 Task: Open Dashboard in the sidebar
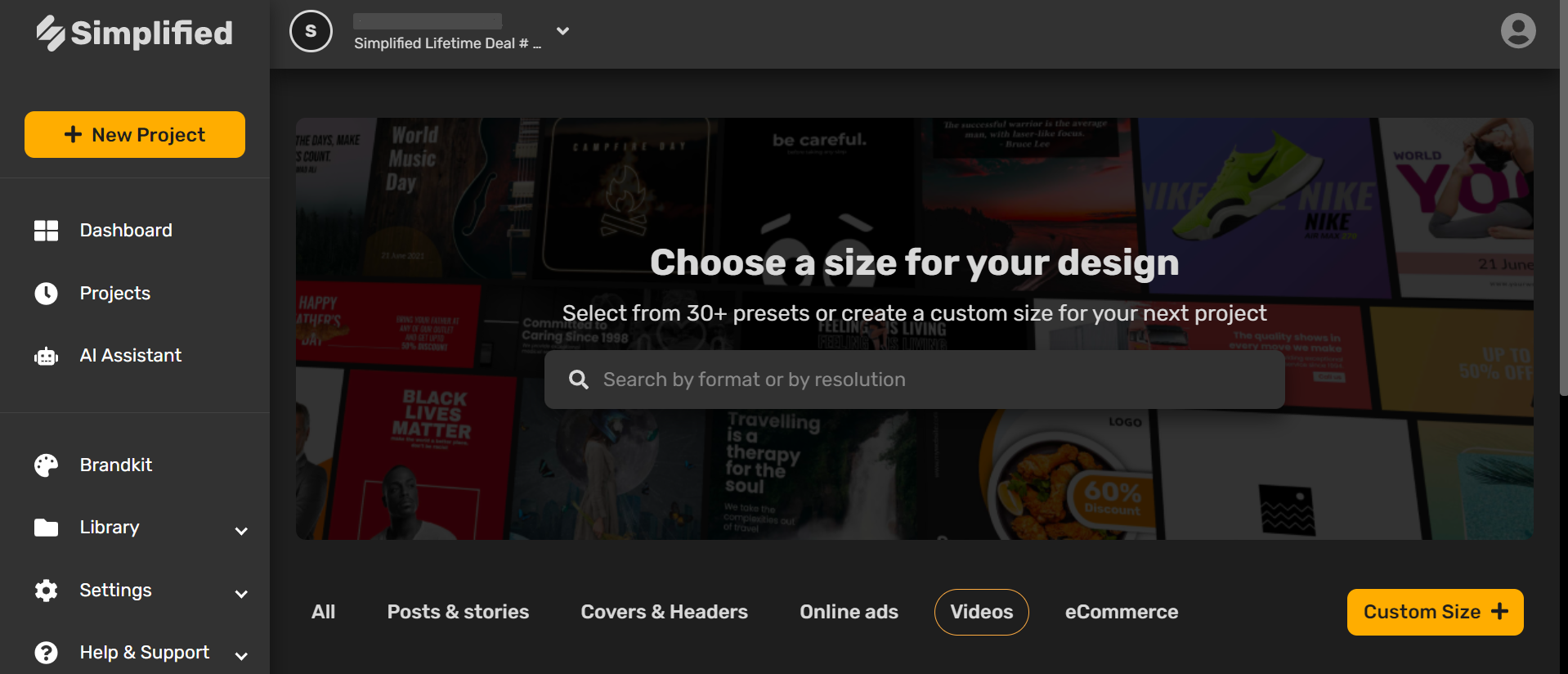click(126, 231)
